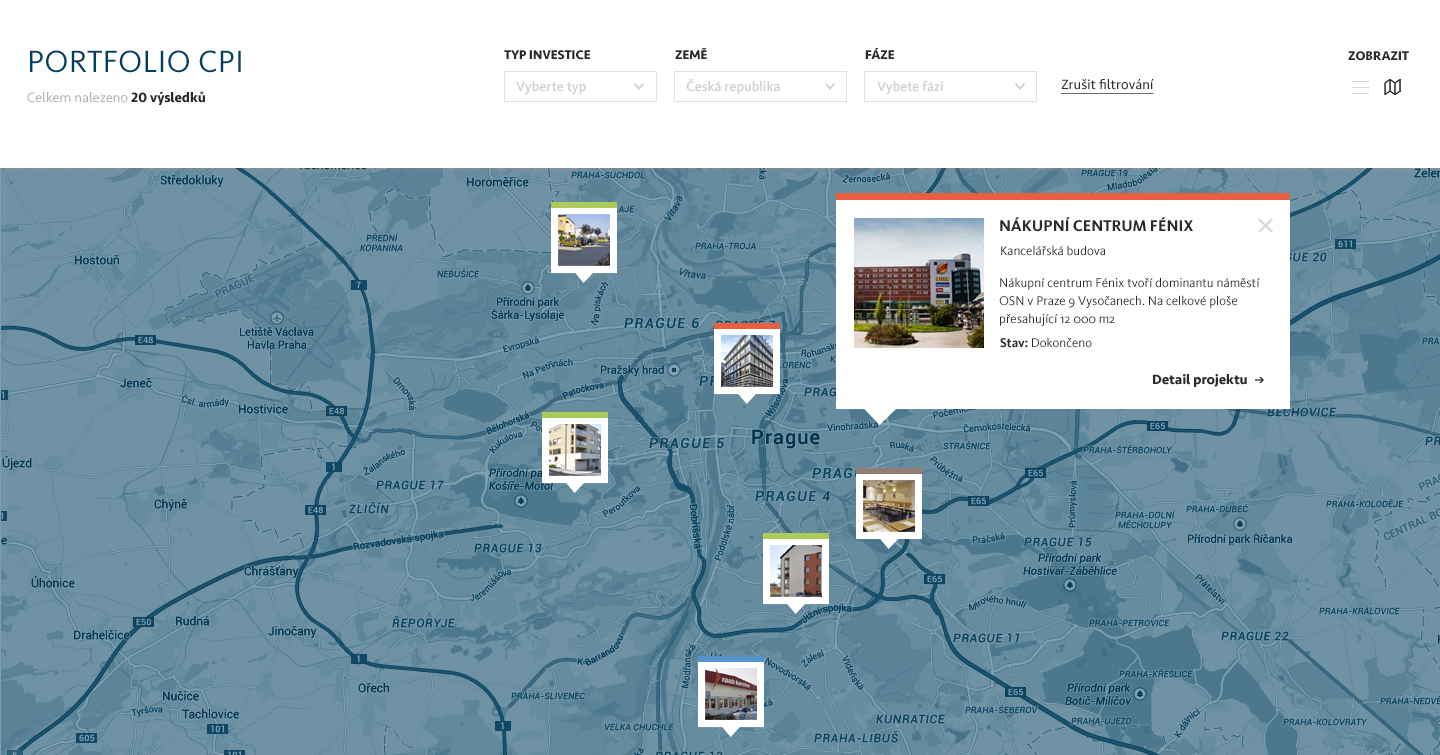The image size is (1440, 755).
Task: Open the Země dropdown showing Česká republika
Action: coord(760,86)
